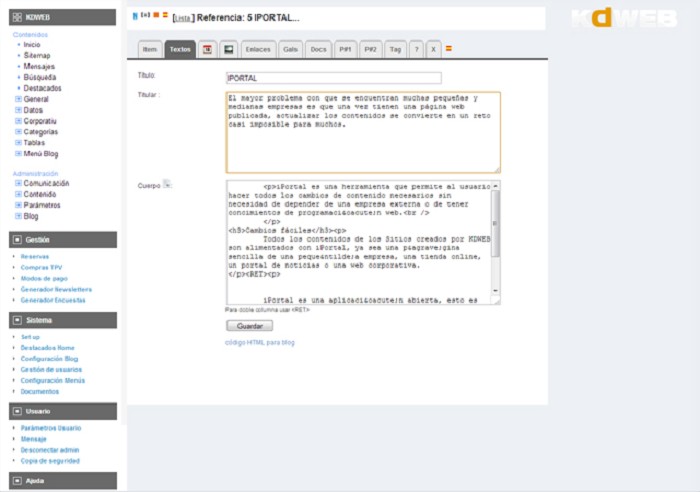Image resolution: width=700 pixels, height=492 pixels.
Task: Click inside the Titular text area
Action: (363, 132)
